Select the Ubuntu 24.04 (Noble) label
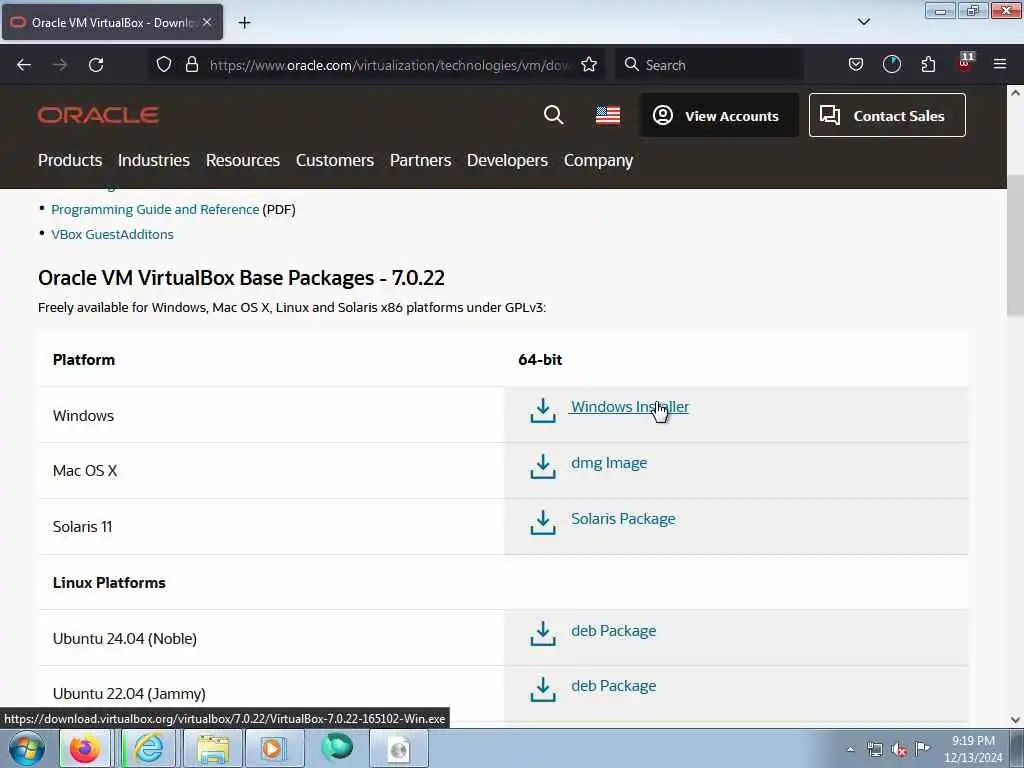 coord(125,639)
